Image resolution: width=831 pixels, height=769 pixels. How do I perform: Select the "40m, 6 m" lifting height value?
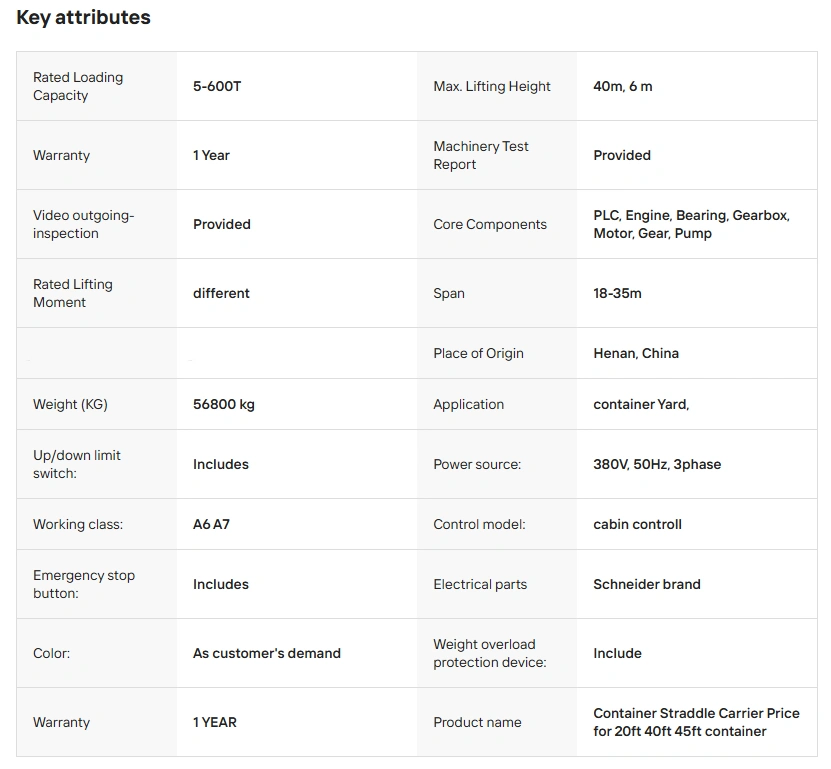coord(622,86)
